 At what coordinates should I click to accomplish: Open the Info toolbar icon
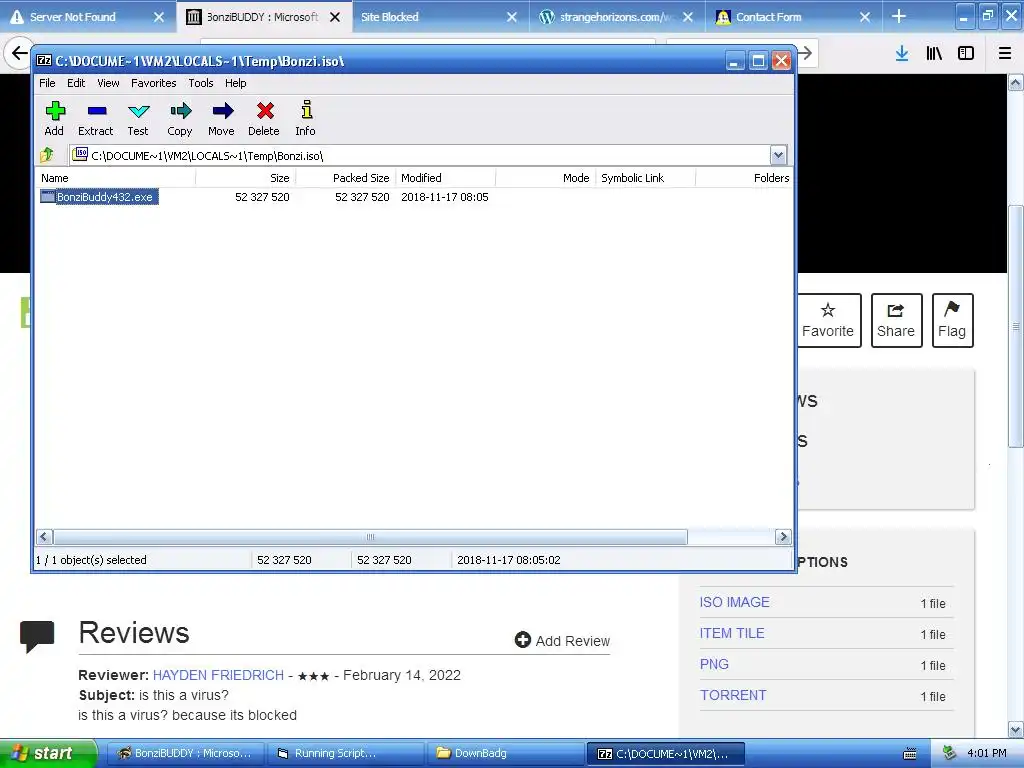(x=306, y=110)
